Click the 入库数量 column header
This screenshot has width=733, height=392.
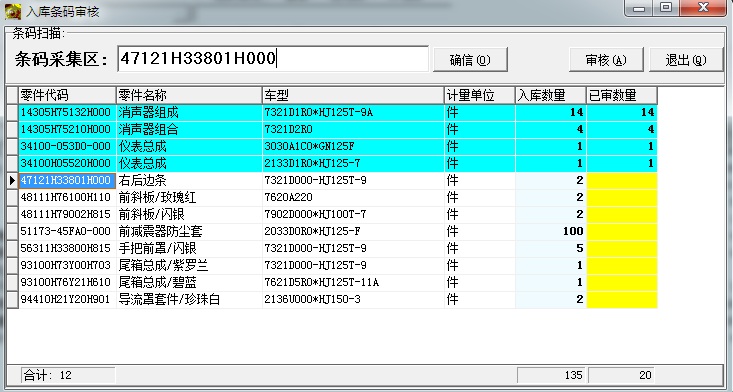point(551,95)
